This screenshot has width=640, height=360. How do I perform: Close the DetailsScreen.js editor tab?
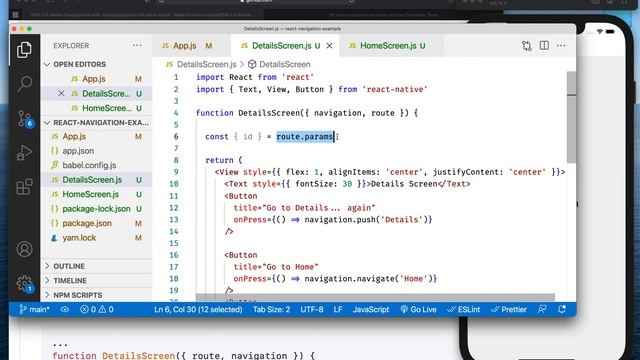pyautogui.click(x=329, y=46)
